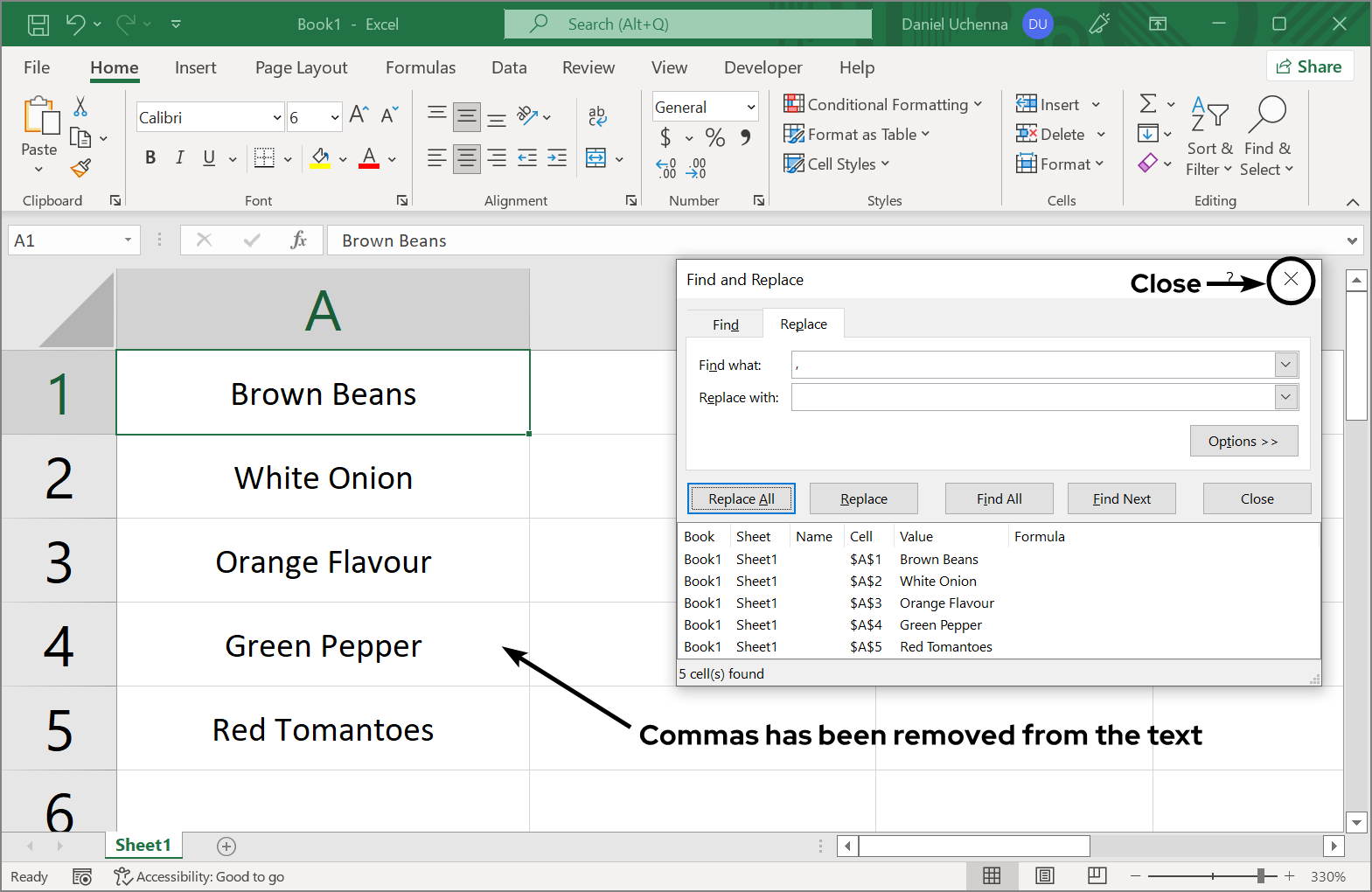Click the Orientation text angle icon
The height and width of the screenshot is (892, 1372).
[x=527, y=115]
